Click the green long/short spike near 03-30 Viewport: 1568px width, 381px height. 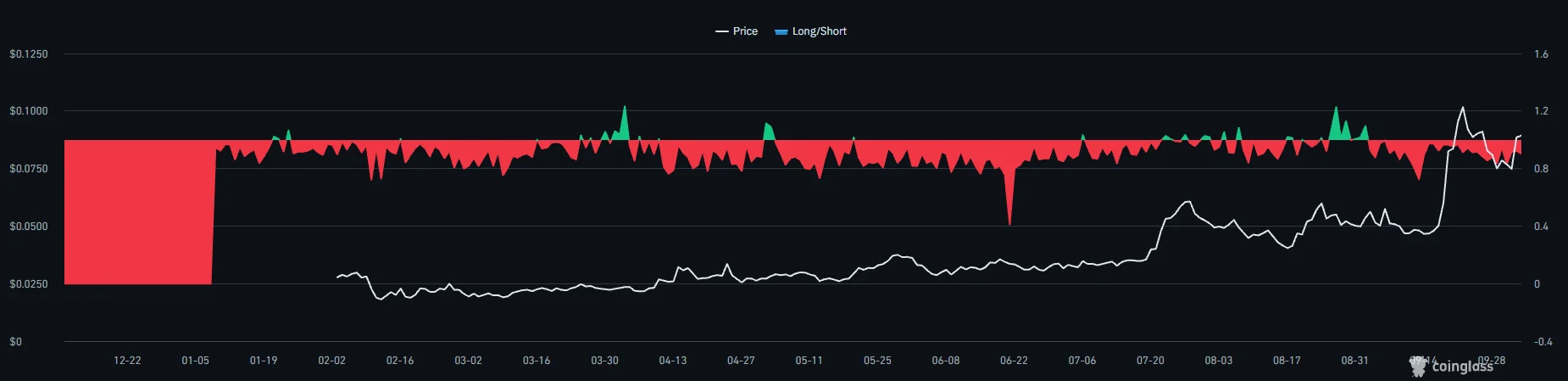624,125
